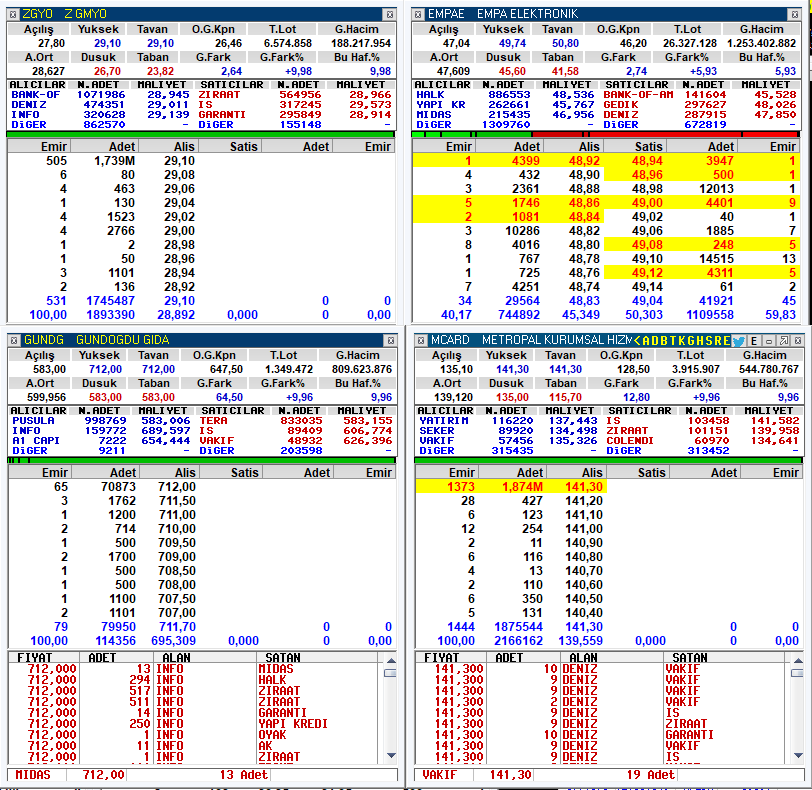Select the yellow 'G' shortcut in MCARD title bar
Viewport: 812px width, 790px height.
[691, 341]
